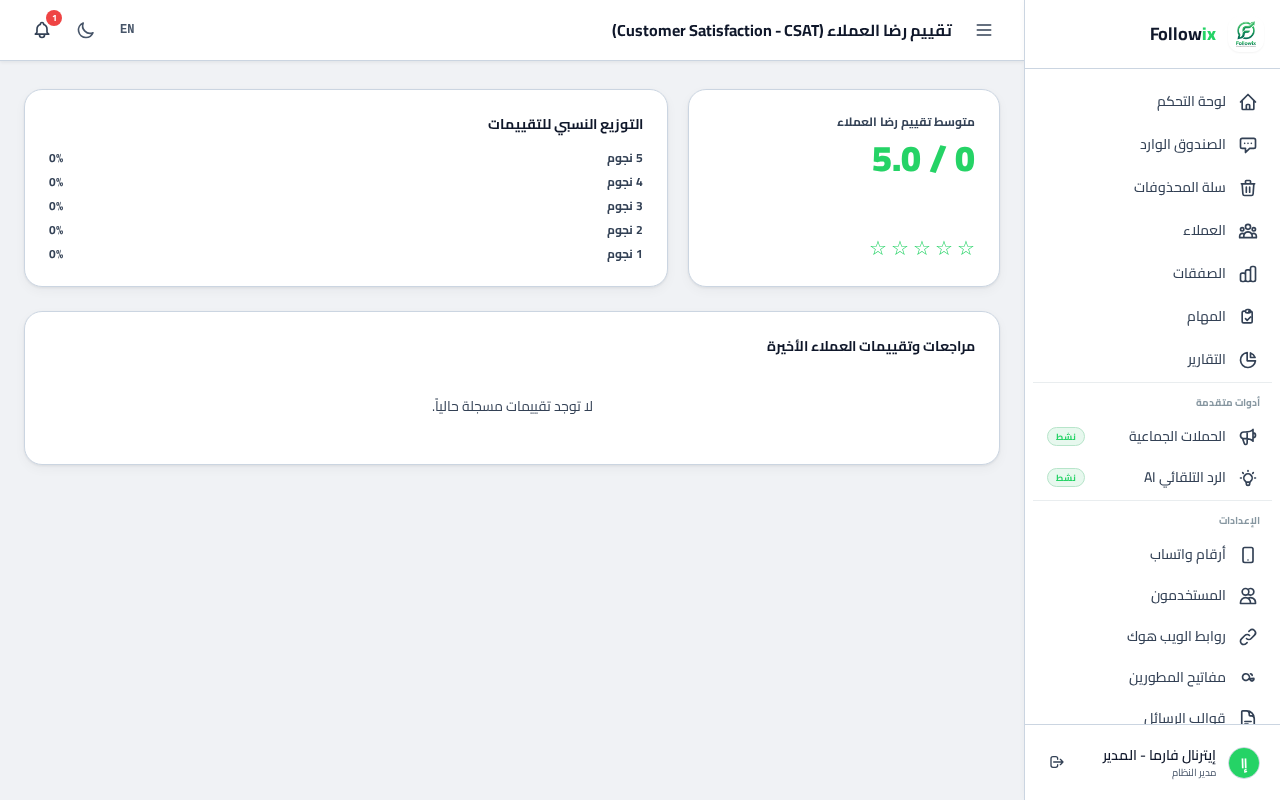
Task: Click the إيترنال فارما - المدير user name
Action: (x=1160, y=755)
